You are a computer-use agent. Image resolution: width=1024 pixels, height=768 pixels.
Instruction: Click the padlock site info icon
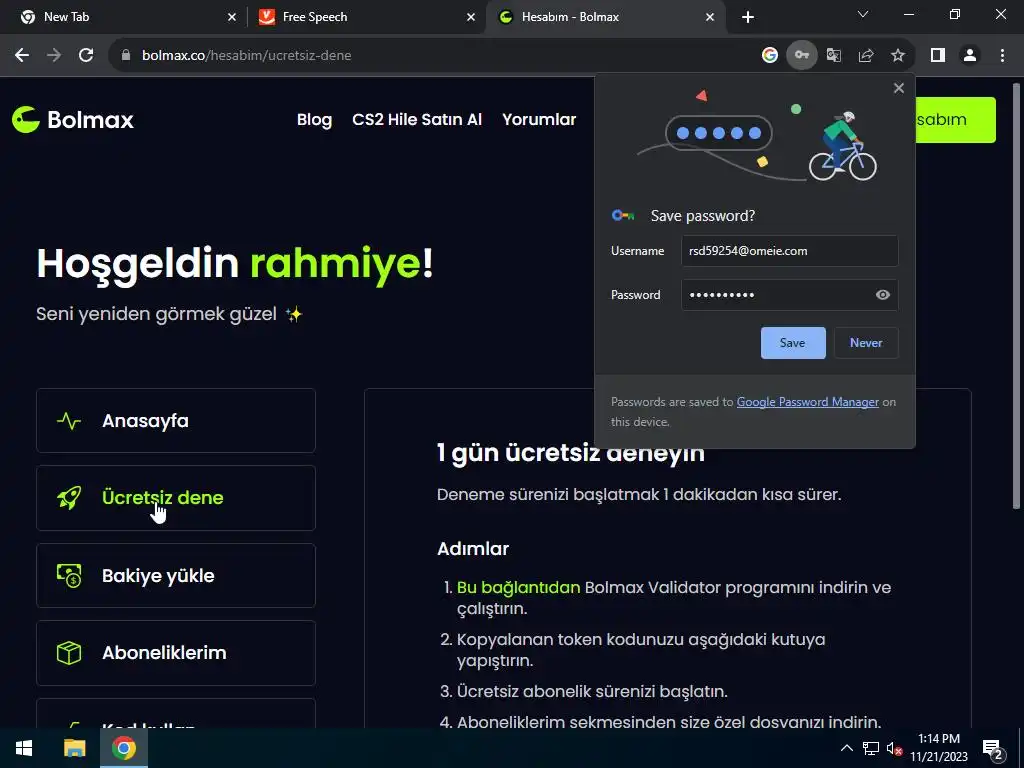click(x=126, y=56)
